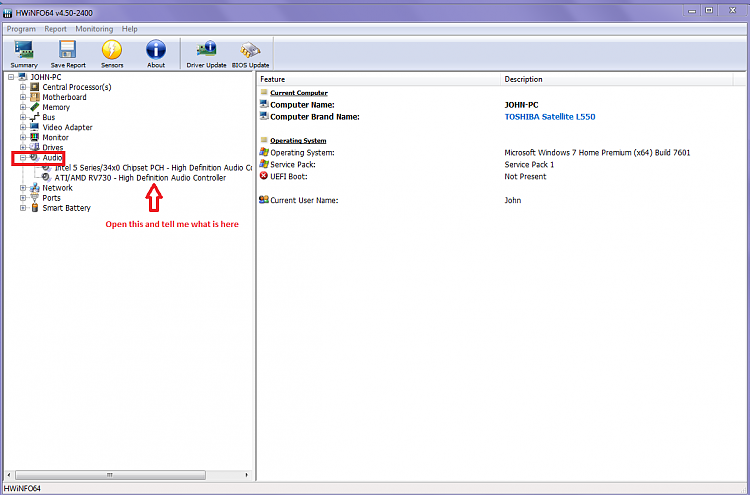Select the Memory module icon

34,107
